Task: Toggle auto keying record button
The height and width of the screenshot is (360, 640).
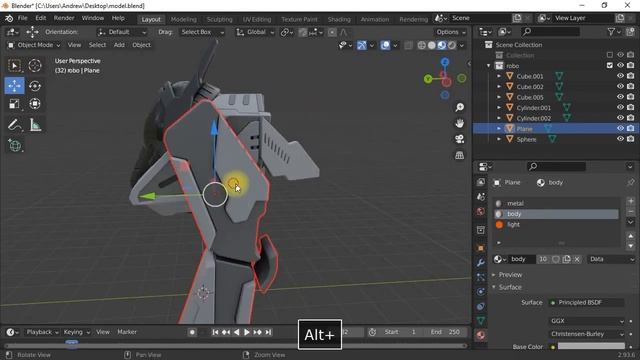Action: click(192, 332)
